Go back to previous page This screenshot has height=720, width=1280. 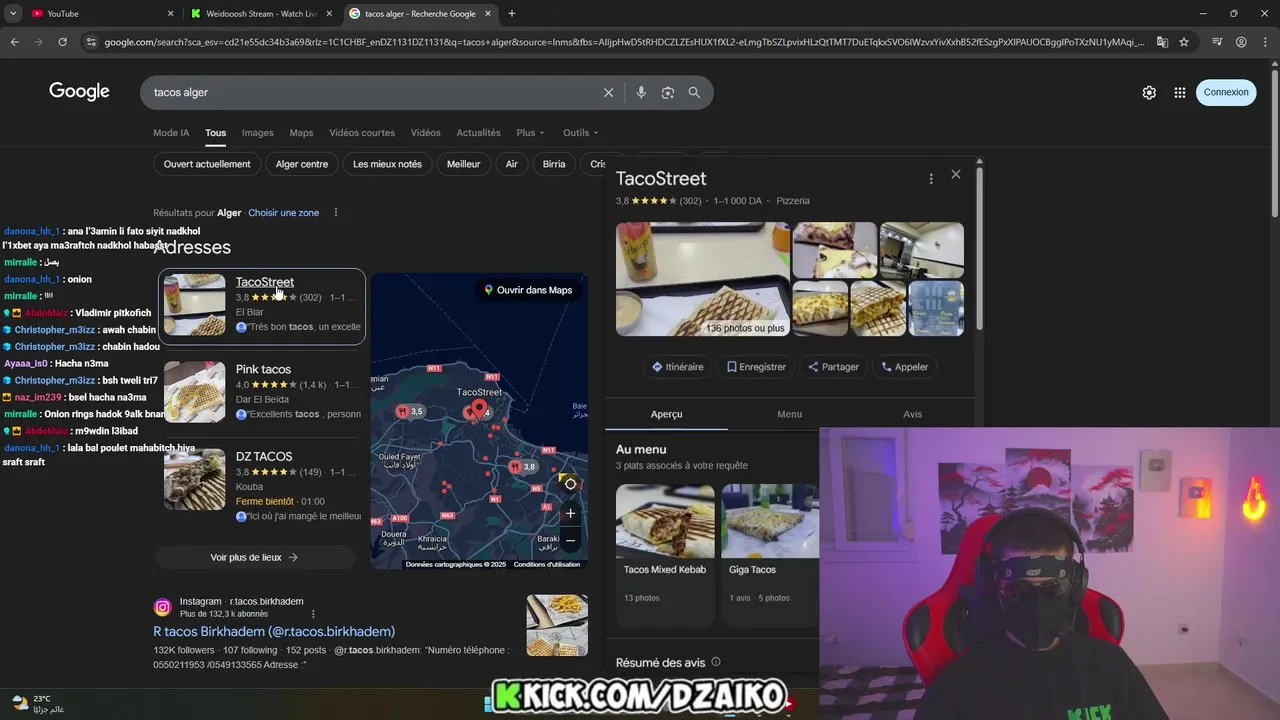[x=14, y=42]
